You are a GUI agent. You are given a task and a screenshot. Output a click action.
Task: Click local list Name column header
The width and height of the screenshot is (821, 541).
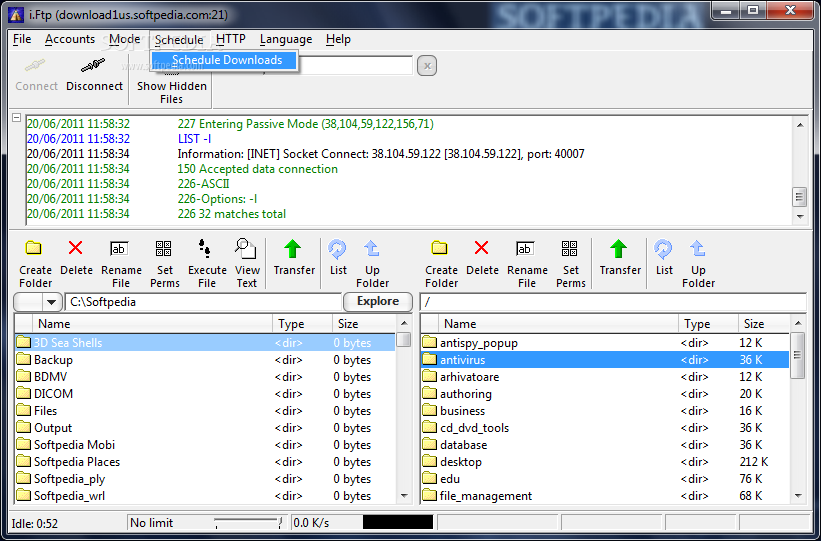(152, 324)
